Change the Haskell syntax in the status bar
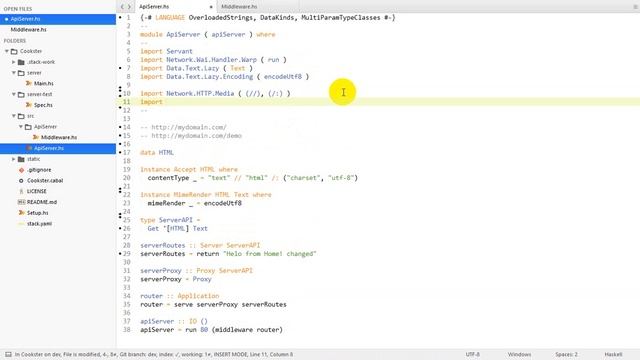This screenshot has height=360, width=640. click(x=613, y=354)
